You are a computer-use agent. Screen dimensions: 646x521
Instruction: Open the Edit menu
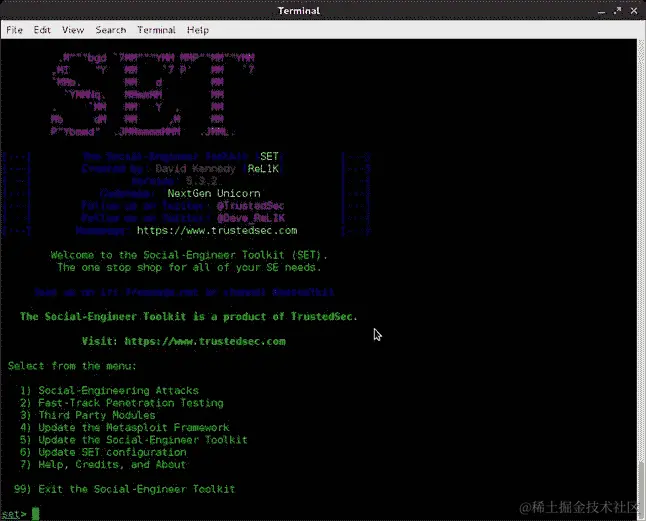click(42, 30)
